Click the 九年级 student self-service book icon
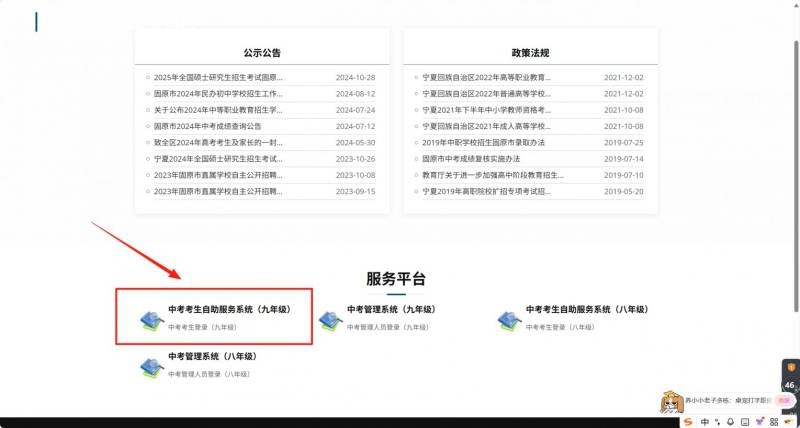The image size is (800, 428). tap(150, 319)
